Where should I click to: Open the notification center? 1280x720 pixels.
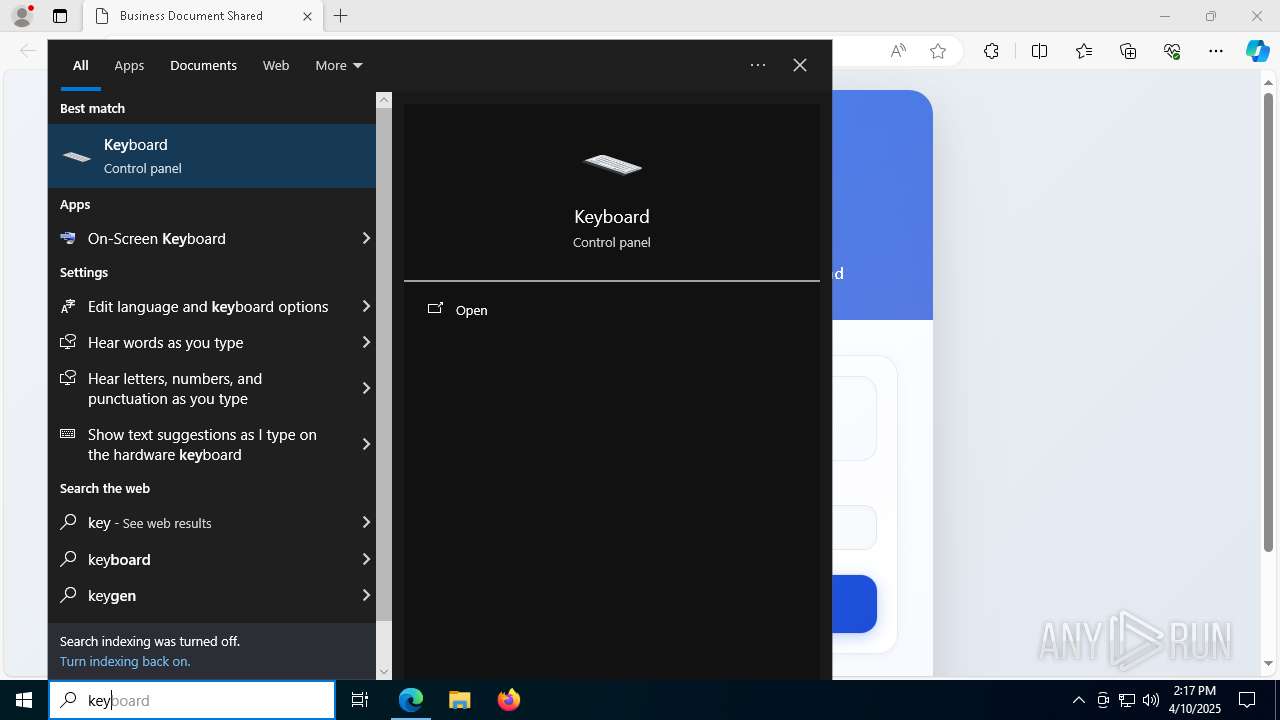(1247, 700)
